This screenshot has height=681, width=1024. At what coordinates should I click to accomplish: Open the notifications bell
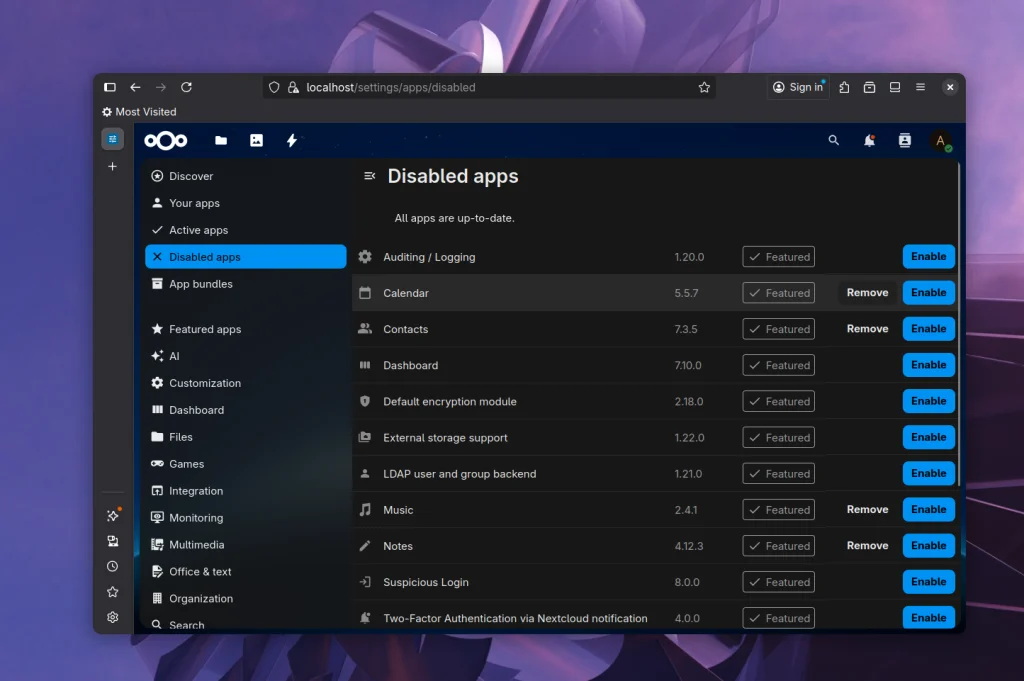(x=869, y=141)
